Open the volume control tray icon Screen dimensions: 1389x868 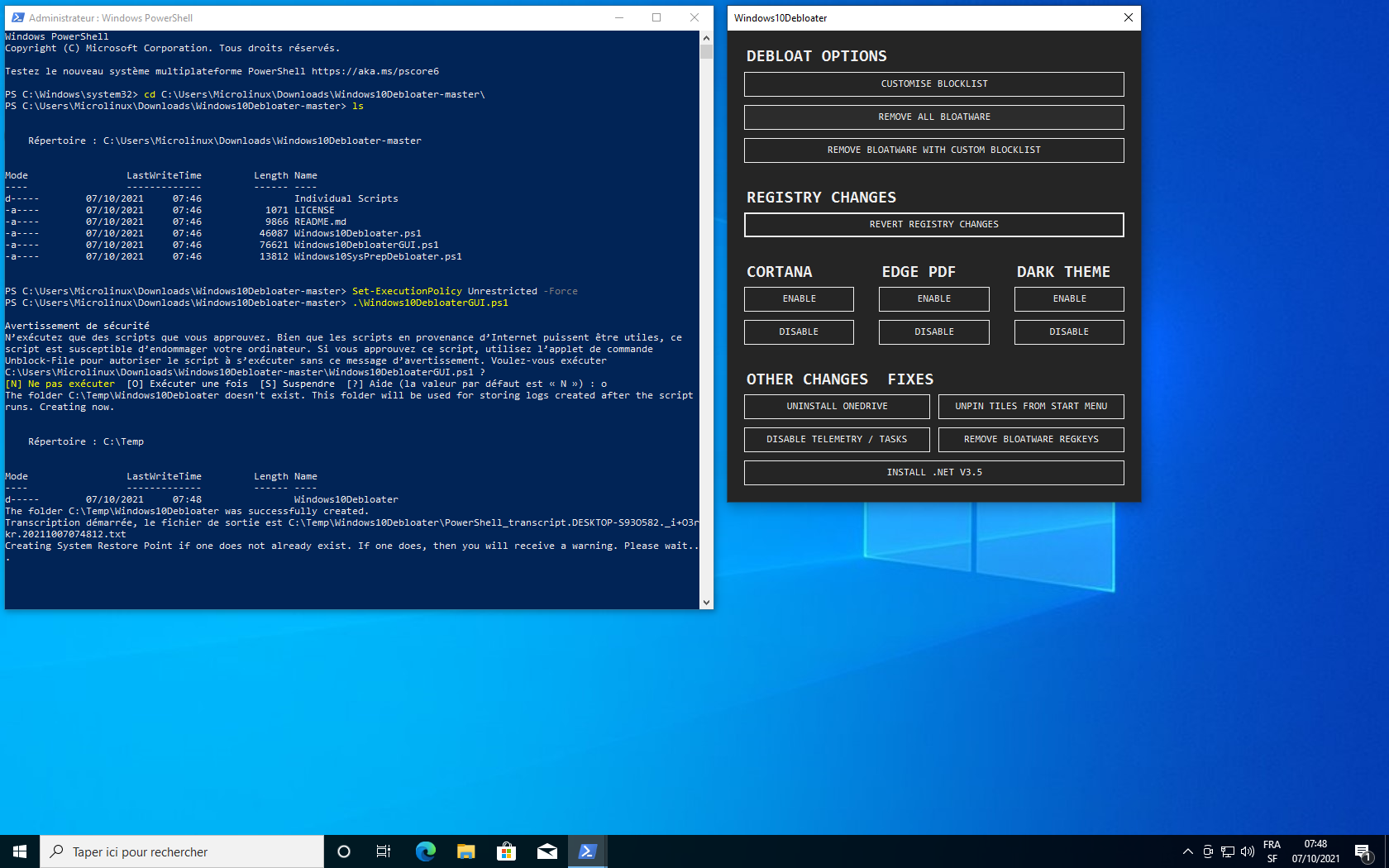pyautogui.click(x=1248, y=851)
